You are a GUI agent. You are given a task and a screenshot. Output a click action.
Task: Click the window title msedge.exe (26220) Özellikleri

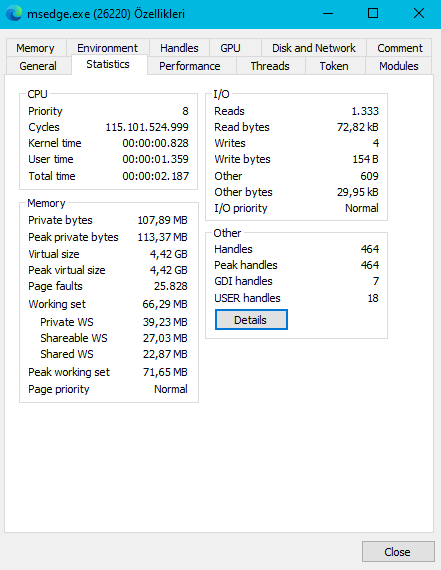(x=106, y=14)
